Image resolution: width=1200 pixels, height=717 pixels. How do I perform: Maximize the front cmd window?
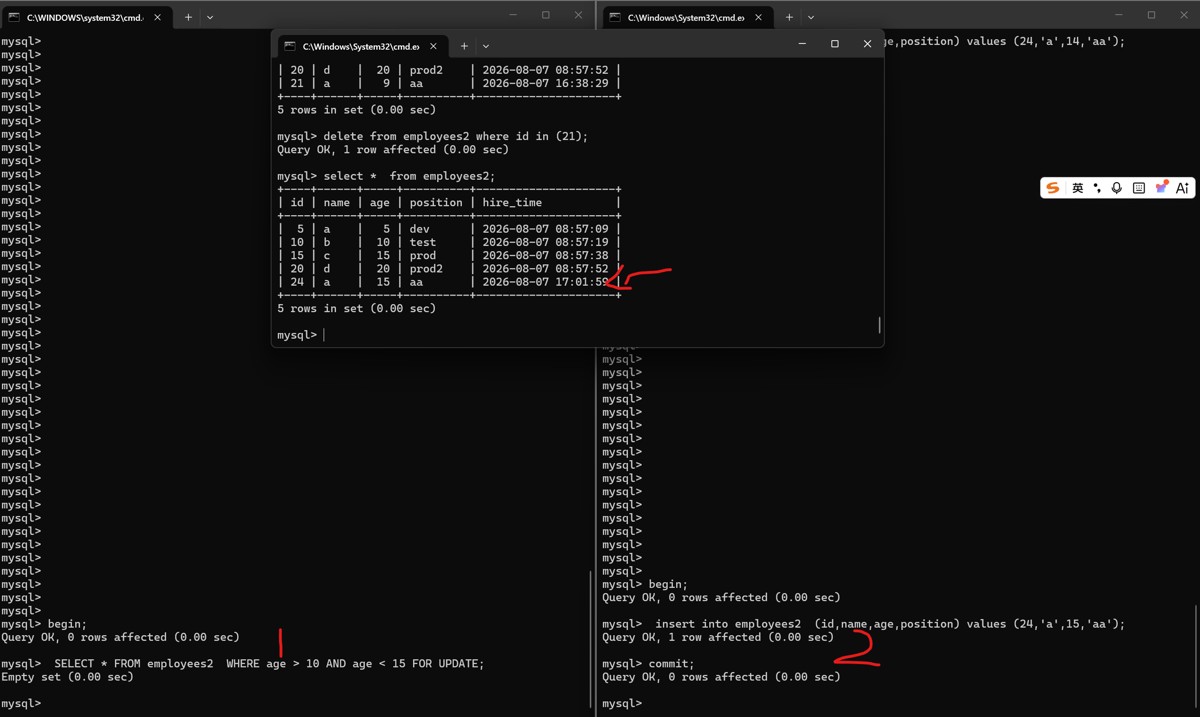coord(835,44)
